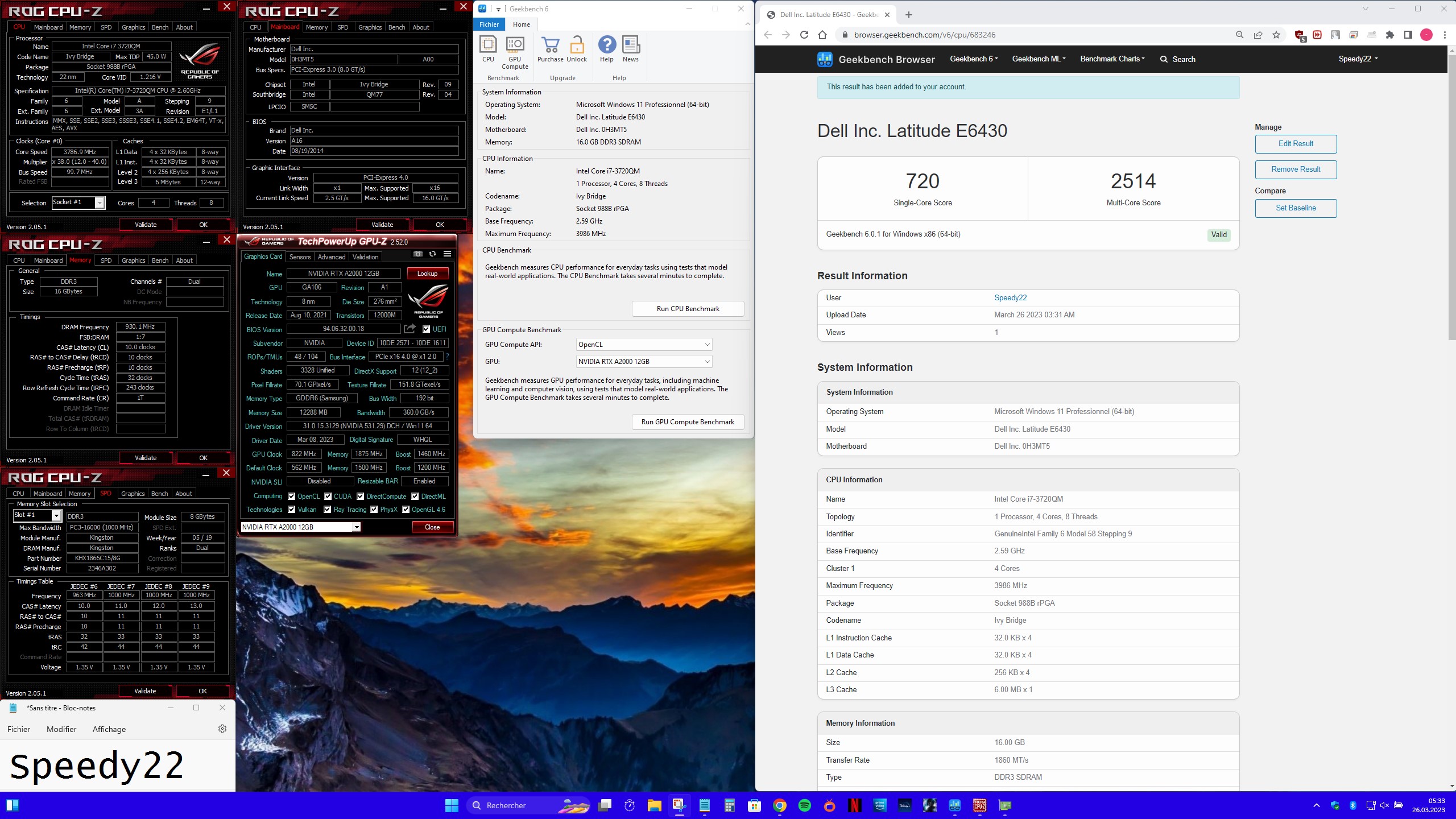Toggle the Vulkan checkbox in GPU-Z
1456x819 pixels.
click(x=292, y=510)
